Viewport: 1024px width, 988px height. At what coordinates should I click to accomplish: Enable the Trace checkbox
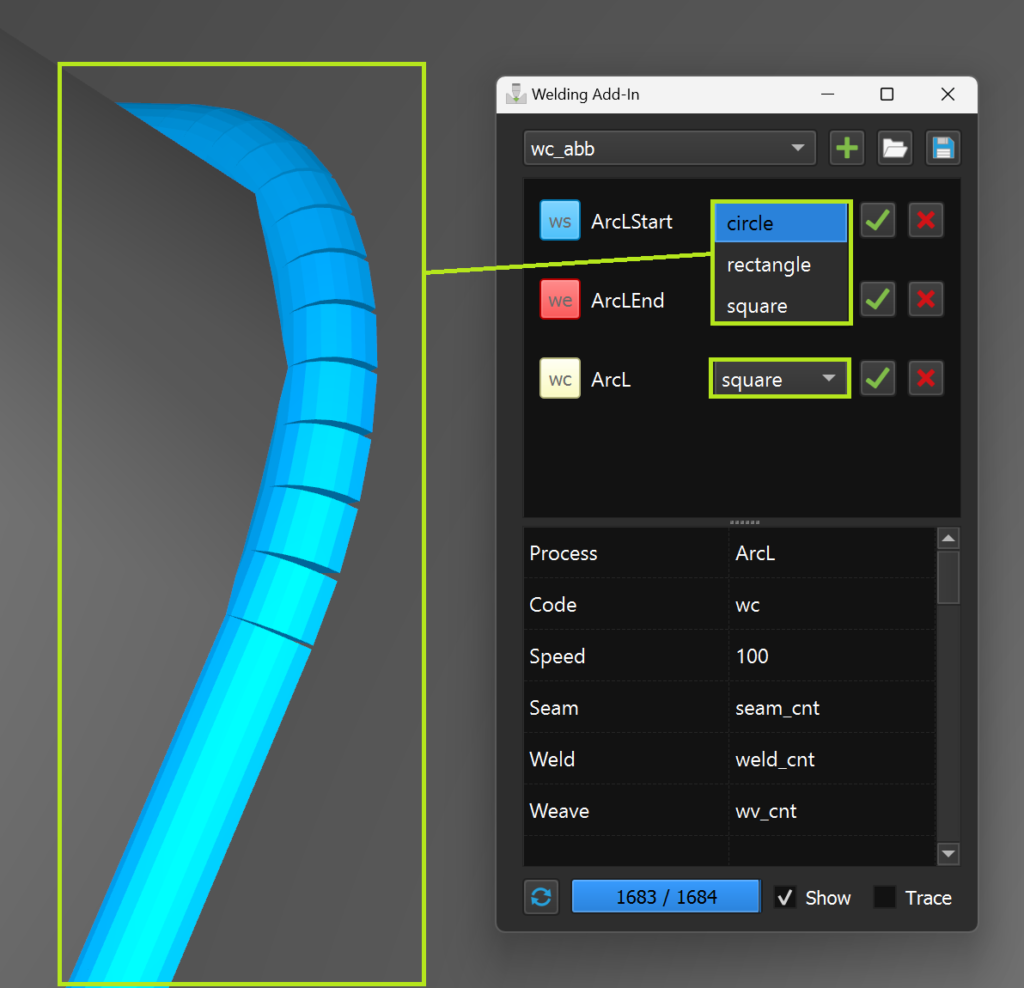click(x=884, y=897)
